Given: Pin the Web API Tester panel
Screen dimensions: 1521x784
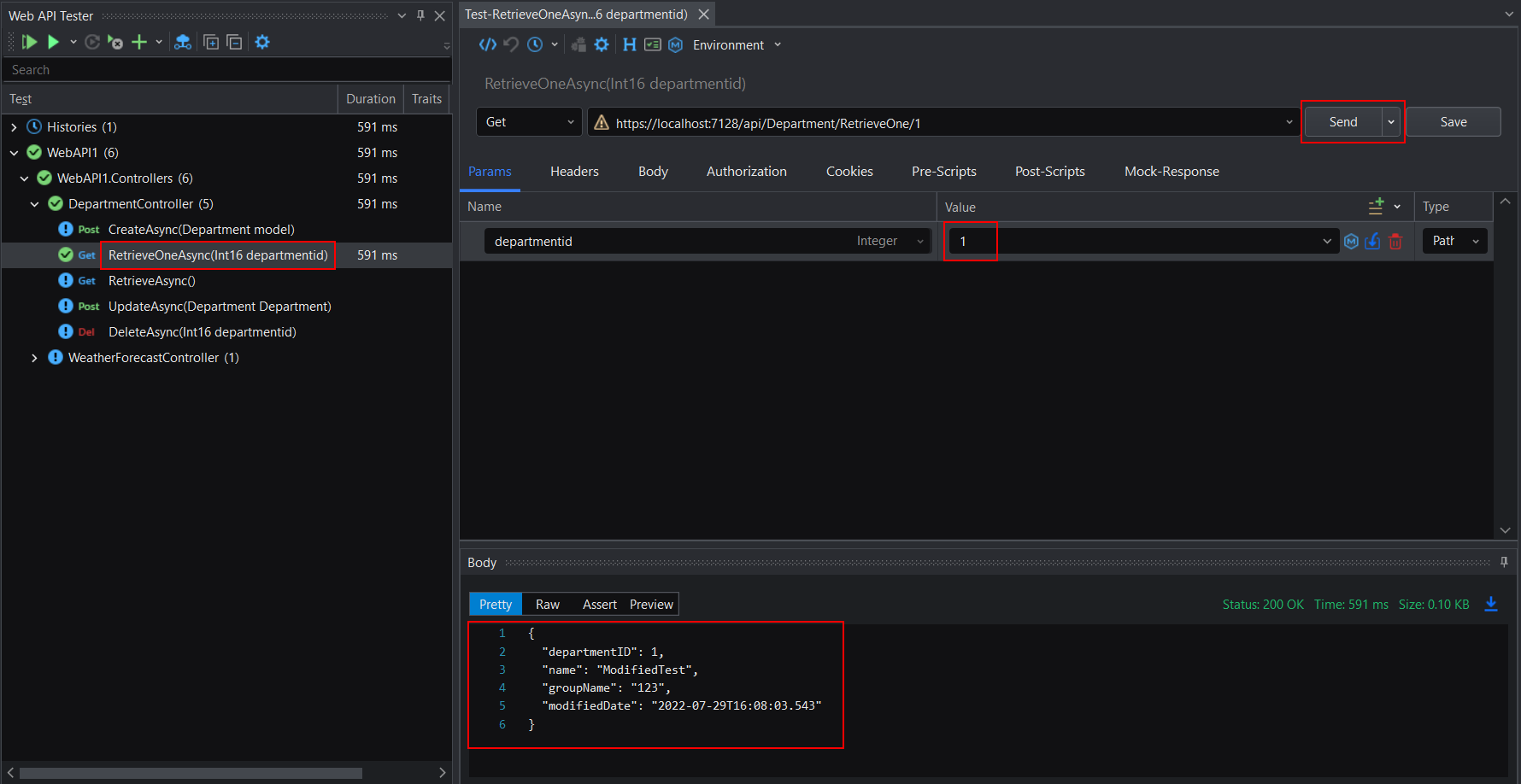Looking at the screenshot, I should click(x=420, y=15).
